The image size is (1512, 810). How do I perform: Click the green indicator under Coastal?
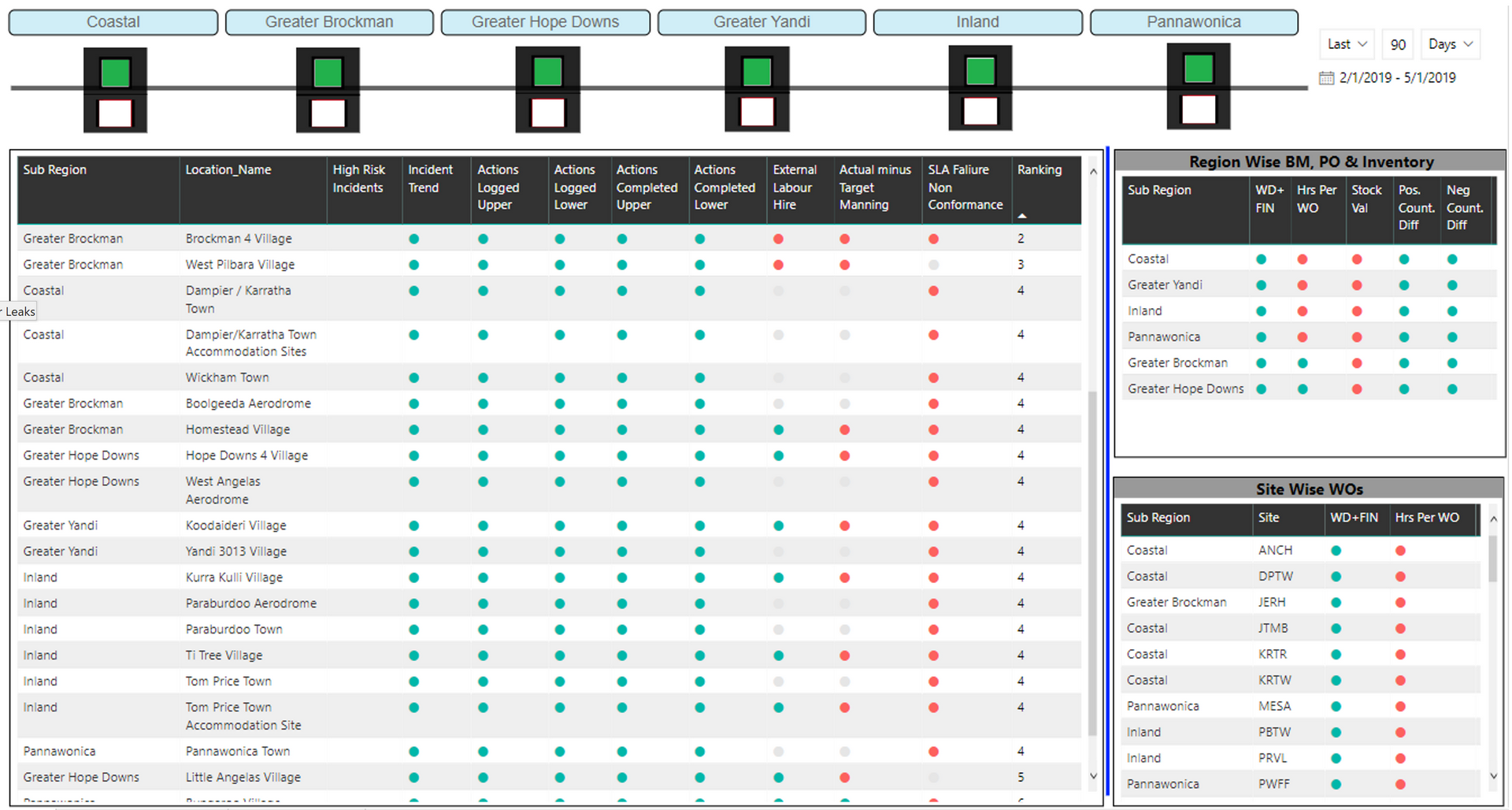click(x=115, y=73)
